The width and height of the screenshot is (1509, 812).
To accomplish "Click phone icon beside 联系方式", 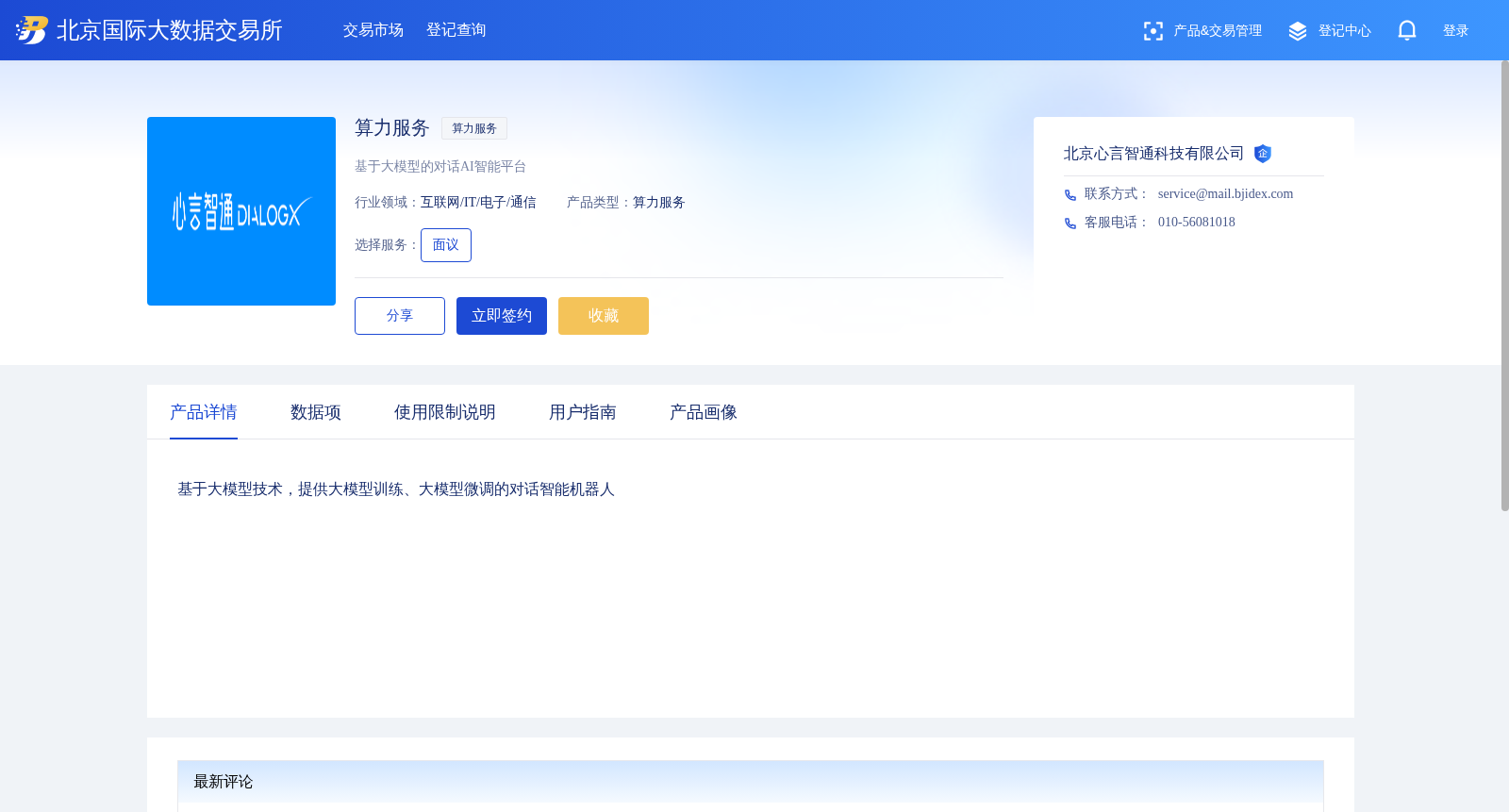I will tap(1070, 195).
